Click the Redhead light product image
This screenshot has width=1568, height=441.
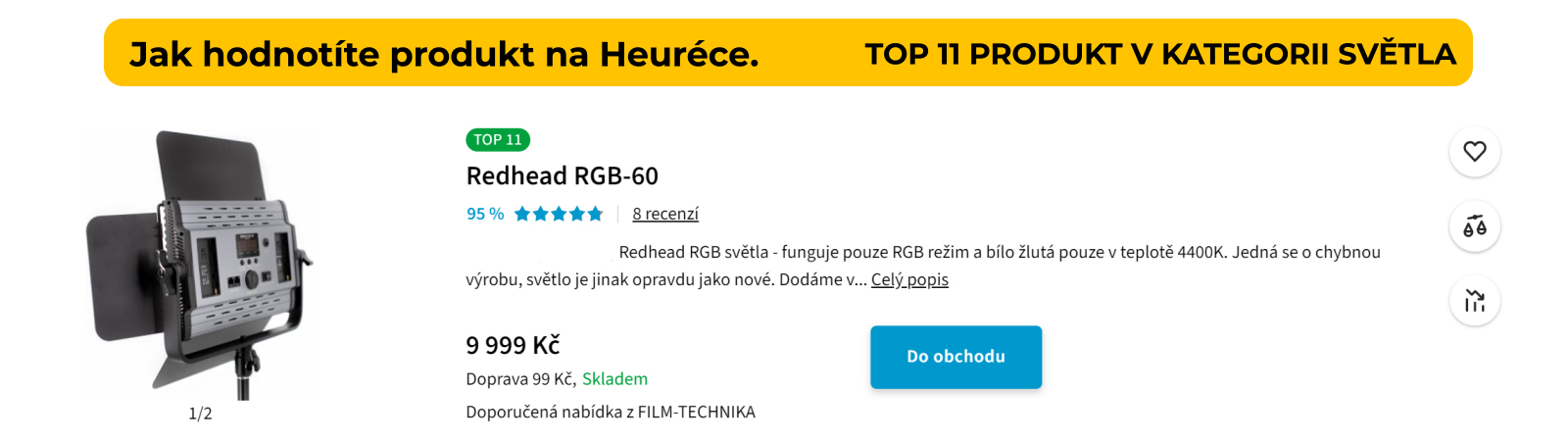pos(201,265)
